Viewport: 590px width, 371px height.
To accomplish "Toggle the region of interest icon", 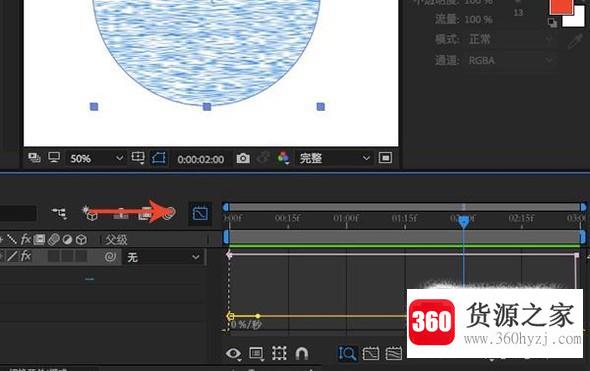I will (385, 158).
